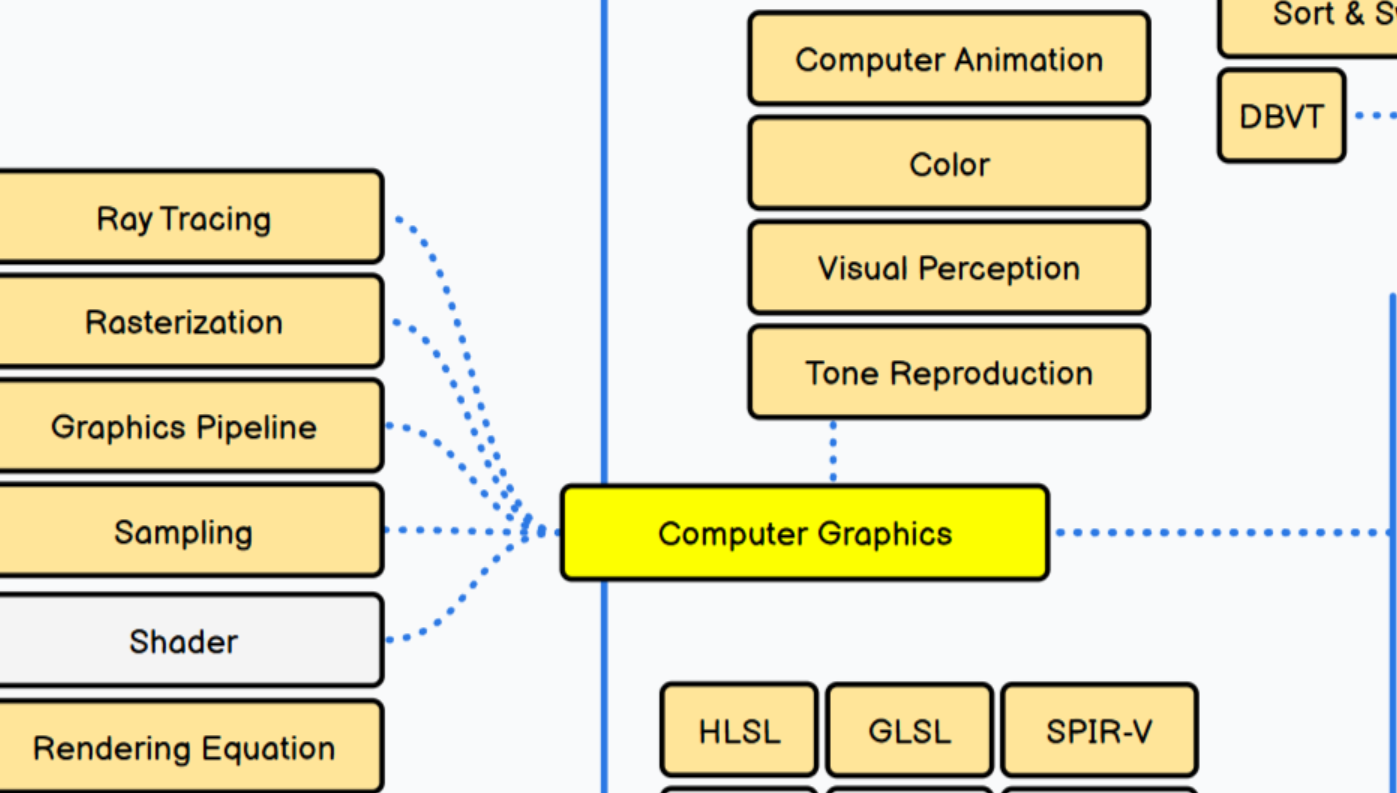Open the Visual Perception node
Image resolution: width=1397 pixels, height=793 pixels.
coord(948,268)
